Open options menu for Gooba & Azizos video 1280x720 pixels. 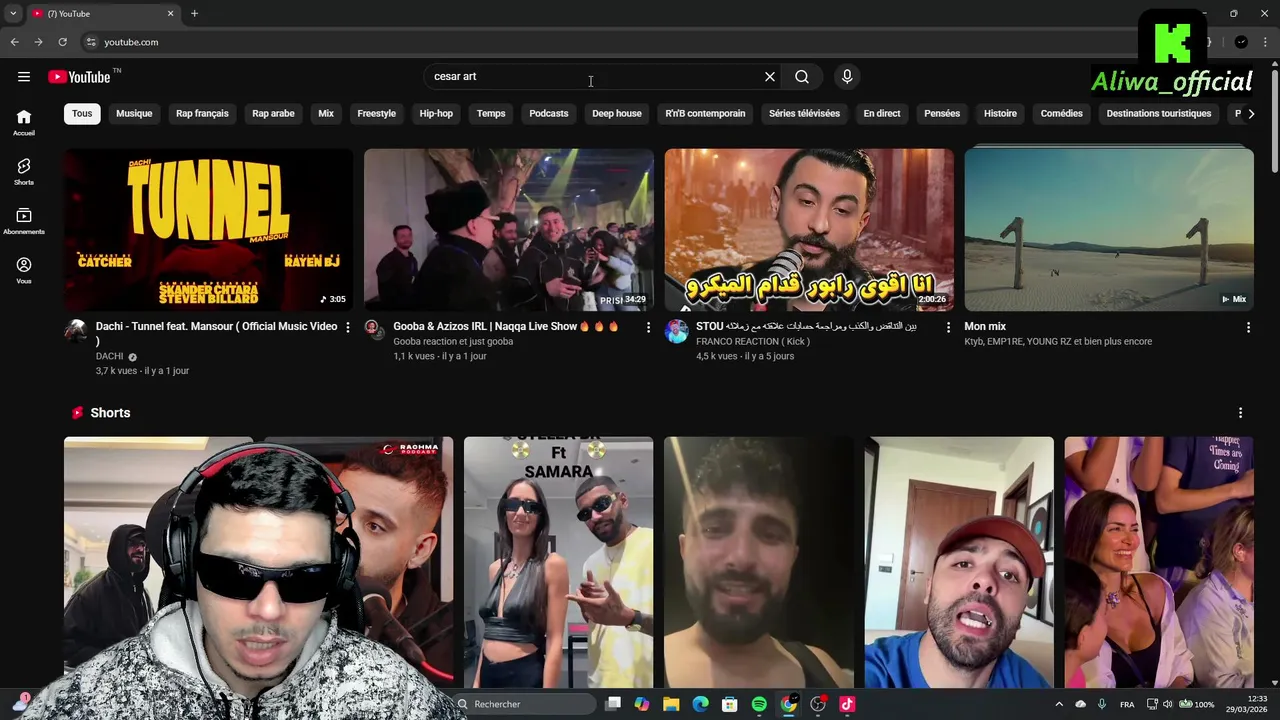(x=648, y=327)
